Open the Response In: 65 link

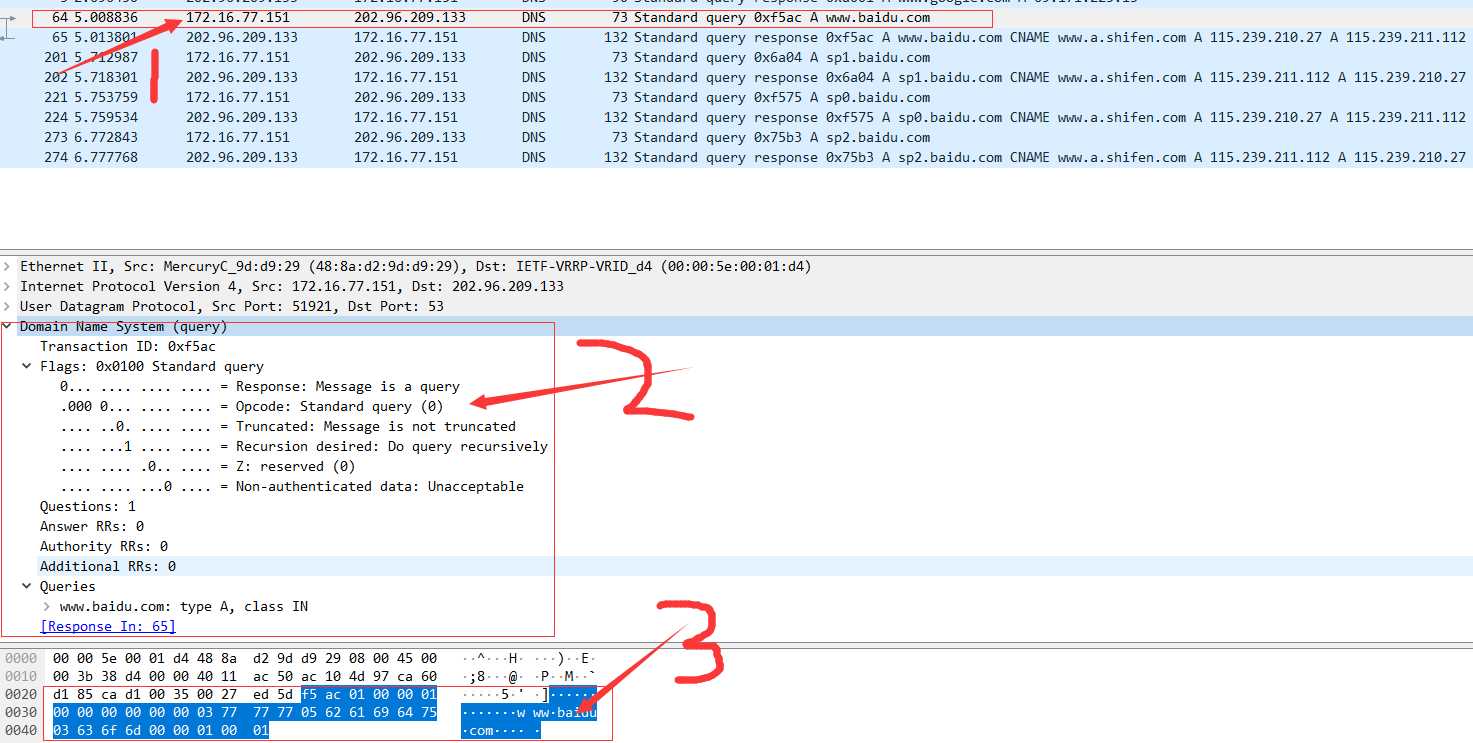coord(108,626)
